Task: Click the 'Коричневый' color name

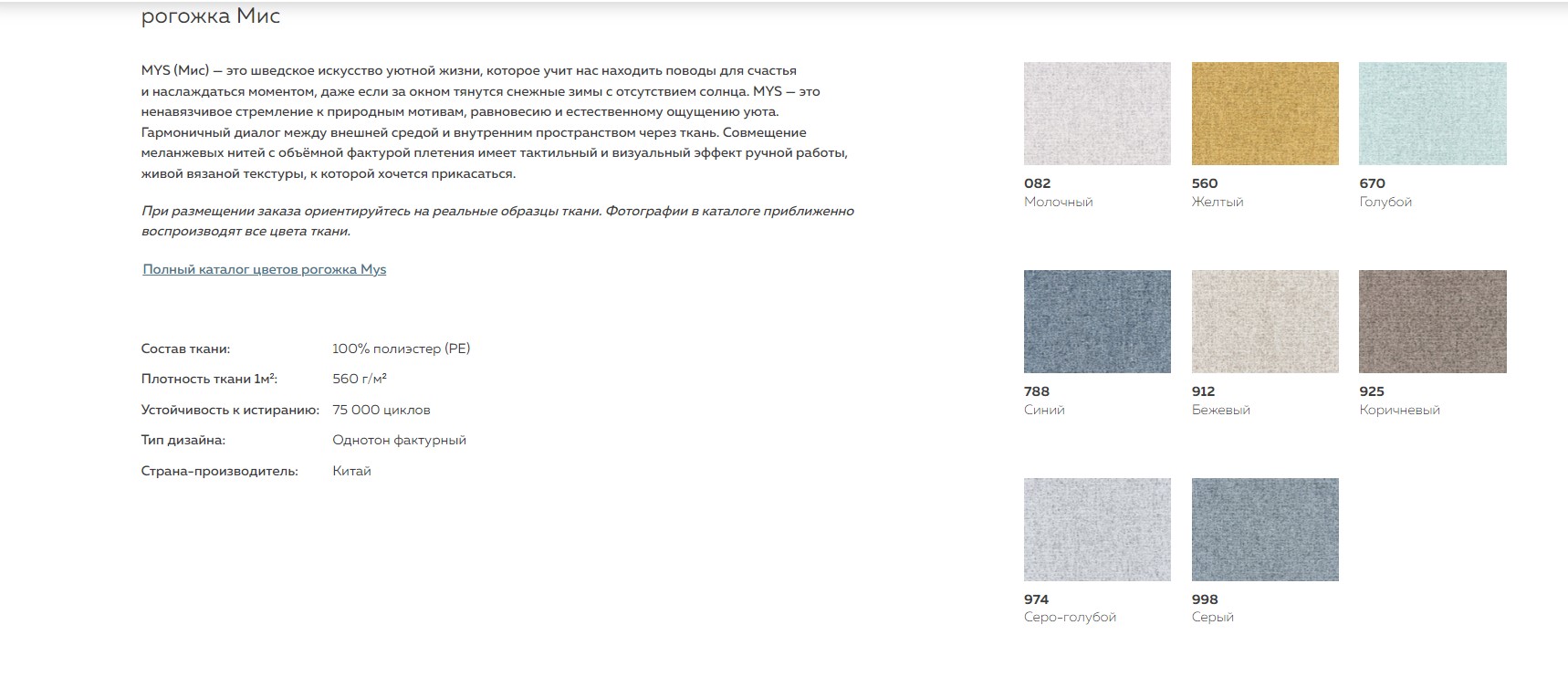Action: click(x=1400, y=410)
